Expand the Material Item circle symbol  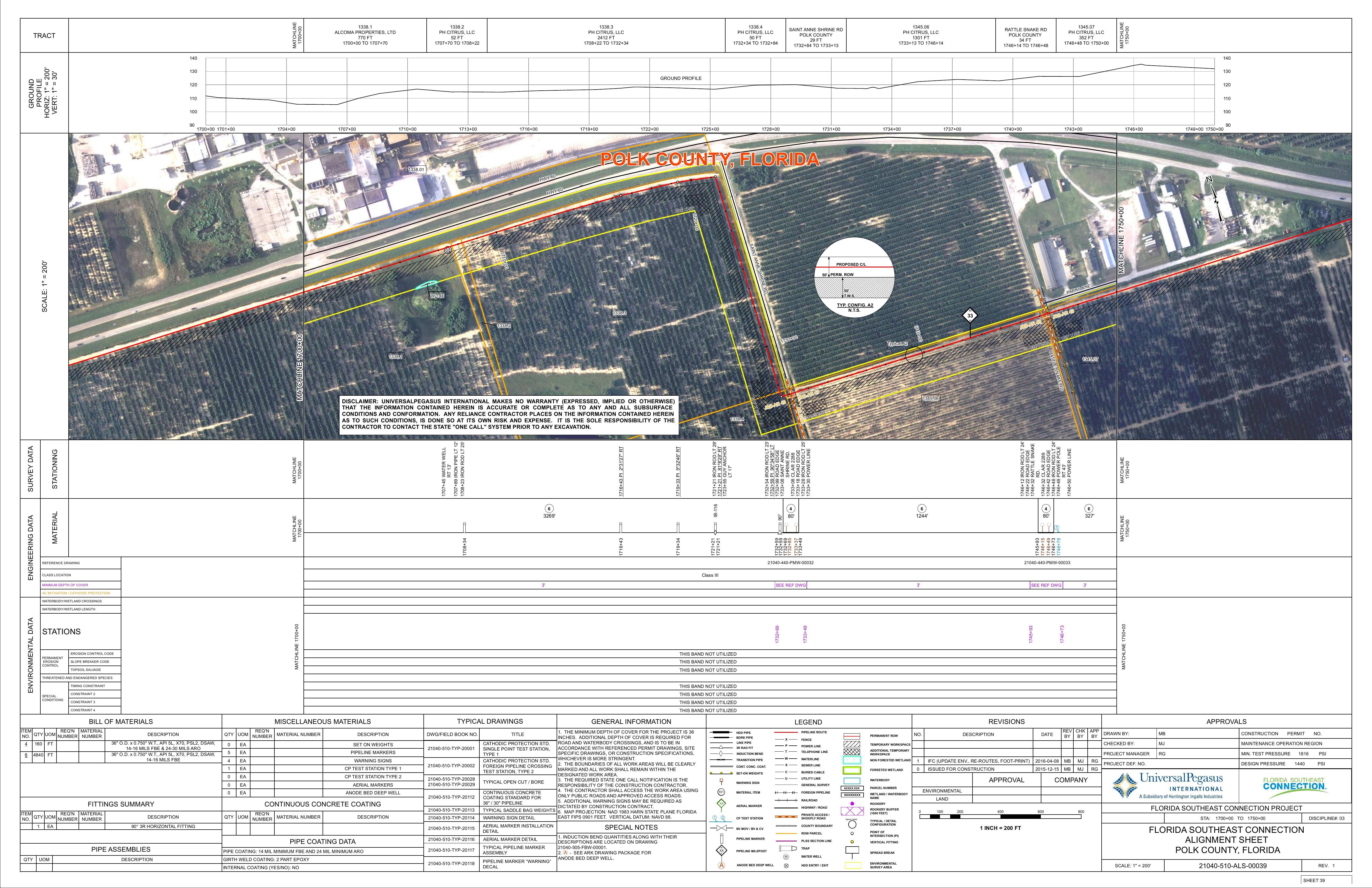(x=722, y=792)
